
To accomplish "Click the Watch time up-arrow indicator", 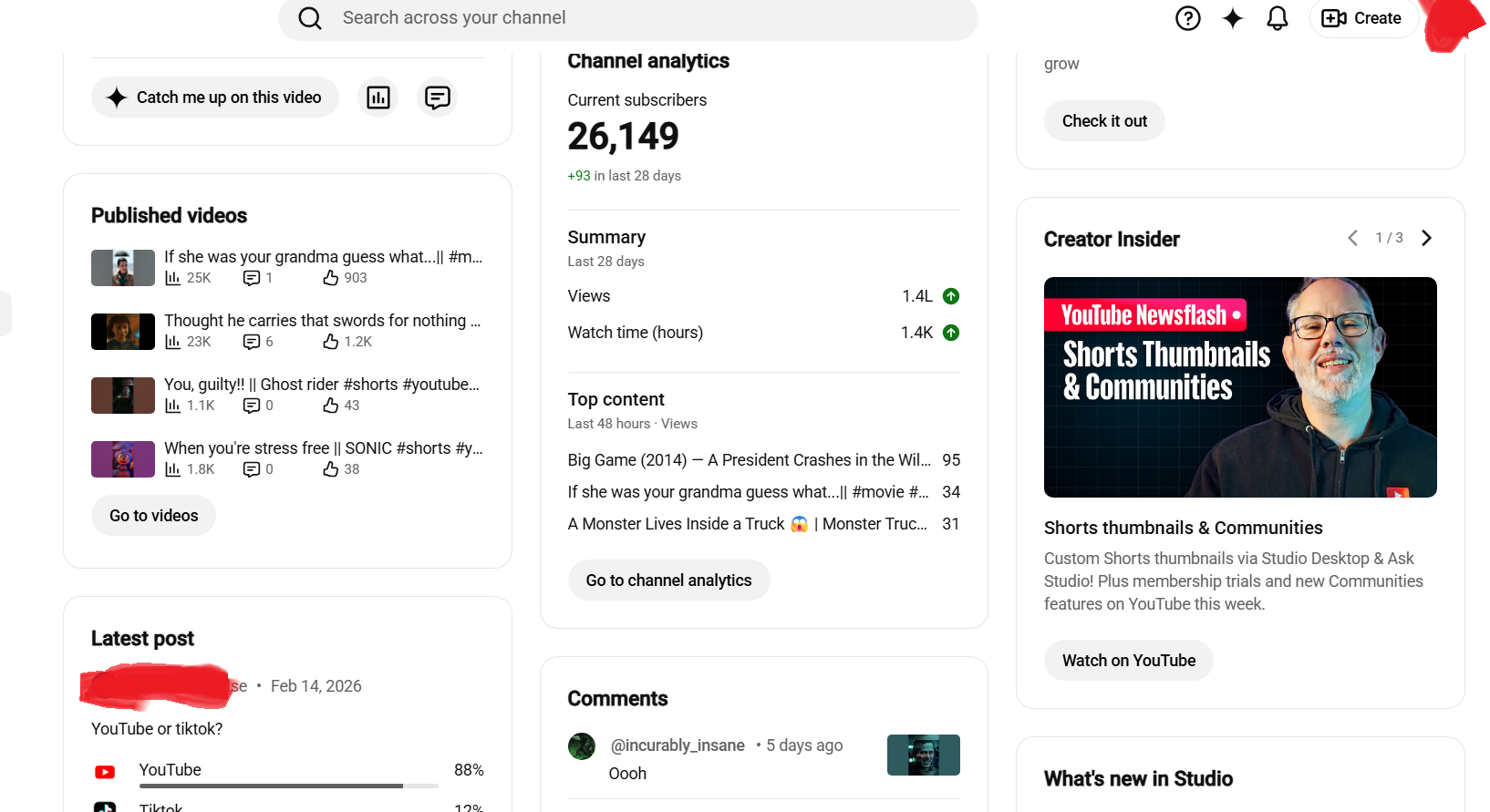I will click(951, 333).
